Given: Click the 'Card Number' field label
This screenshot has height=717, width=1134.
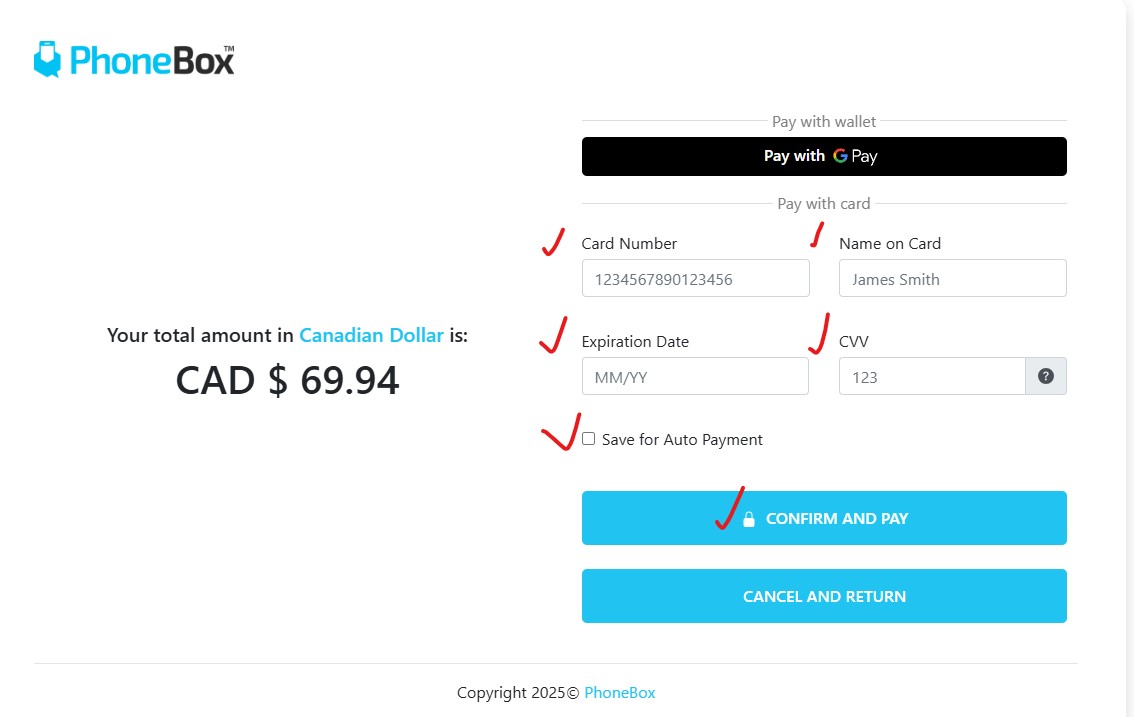Looking at the screenshot, I should click(629, 244).
